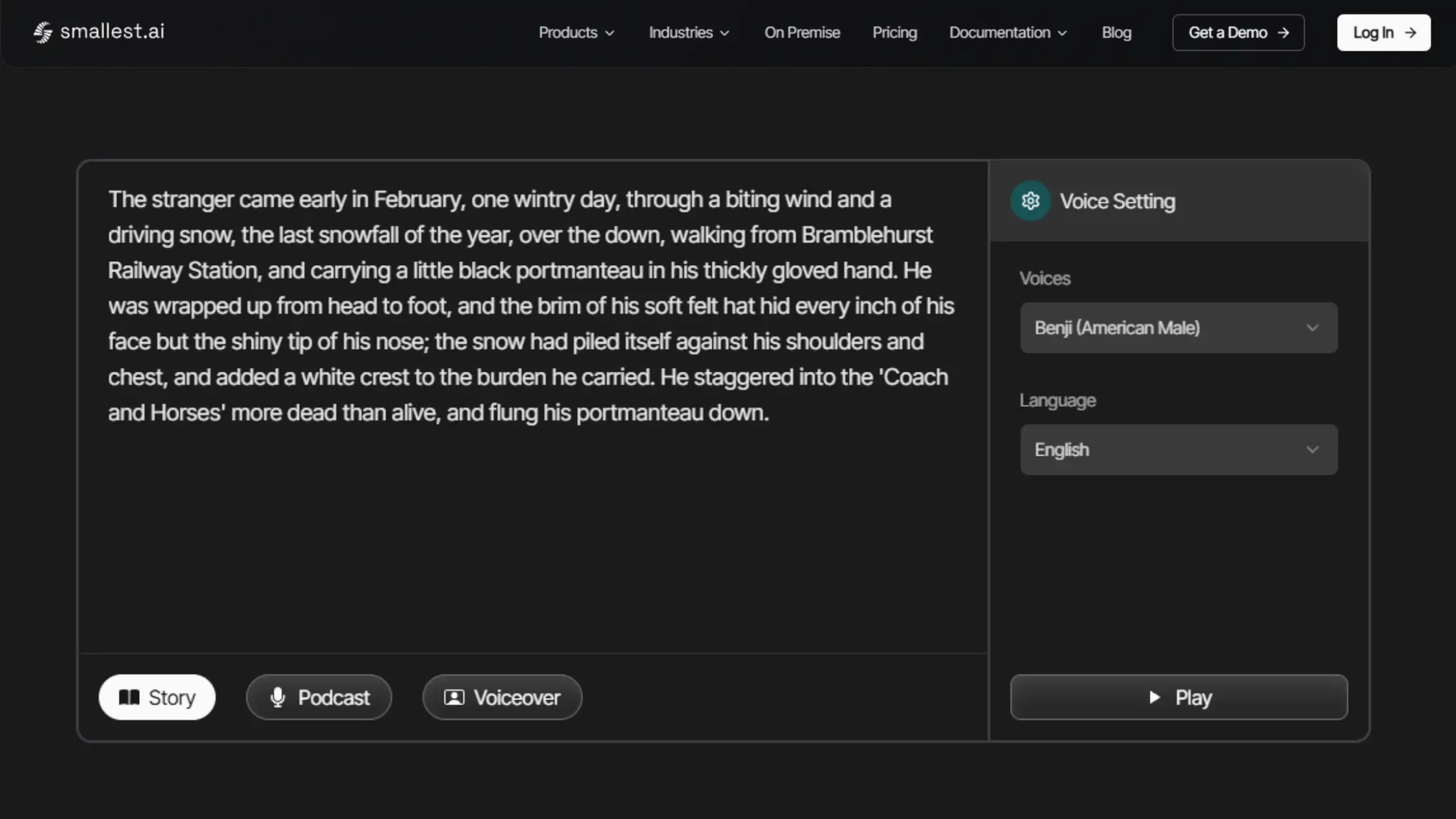This screenshot has height=819, width=1456.
Task: Click the Voiceover person icon
Action: [x=454, y=697]
